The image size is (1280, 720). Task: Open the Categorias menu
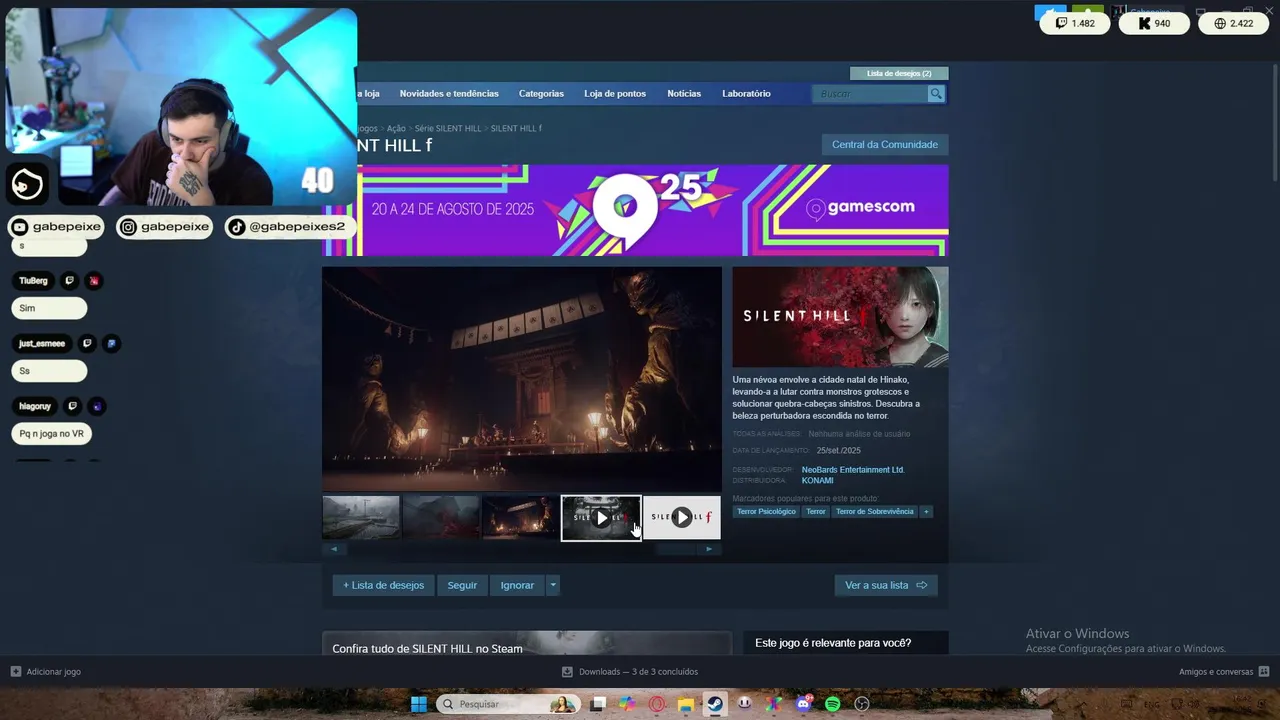pos(541,94)
